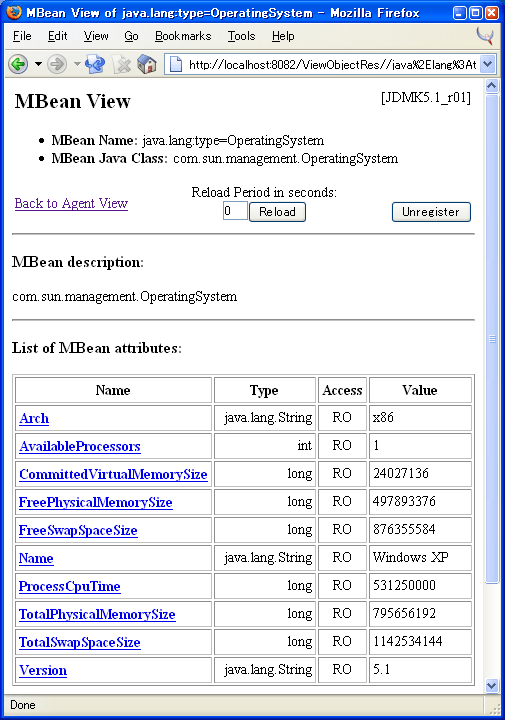Image resolution: width=505 pixels, height=720 pixels.
Task: Click the scrollbar up arrow
Action: click(x=492, y=86)
